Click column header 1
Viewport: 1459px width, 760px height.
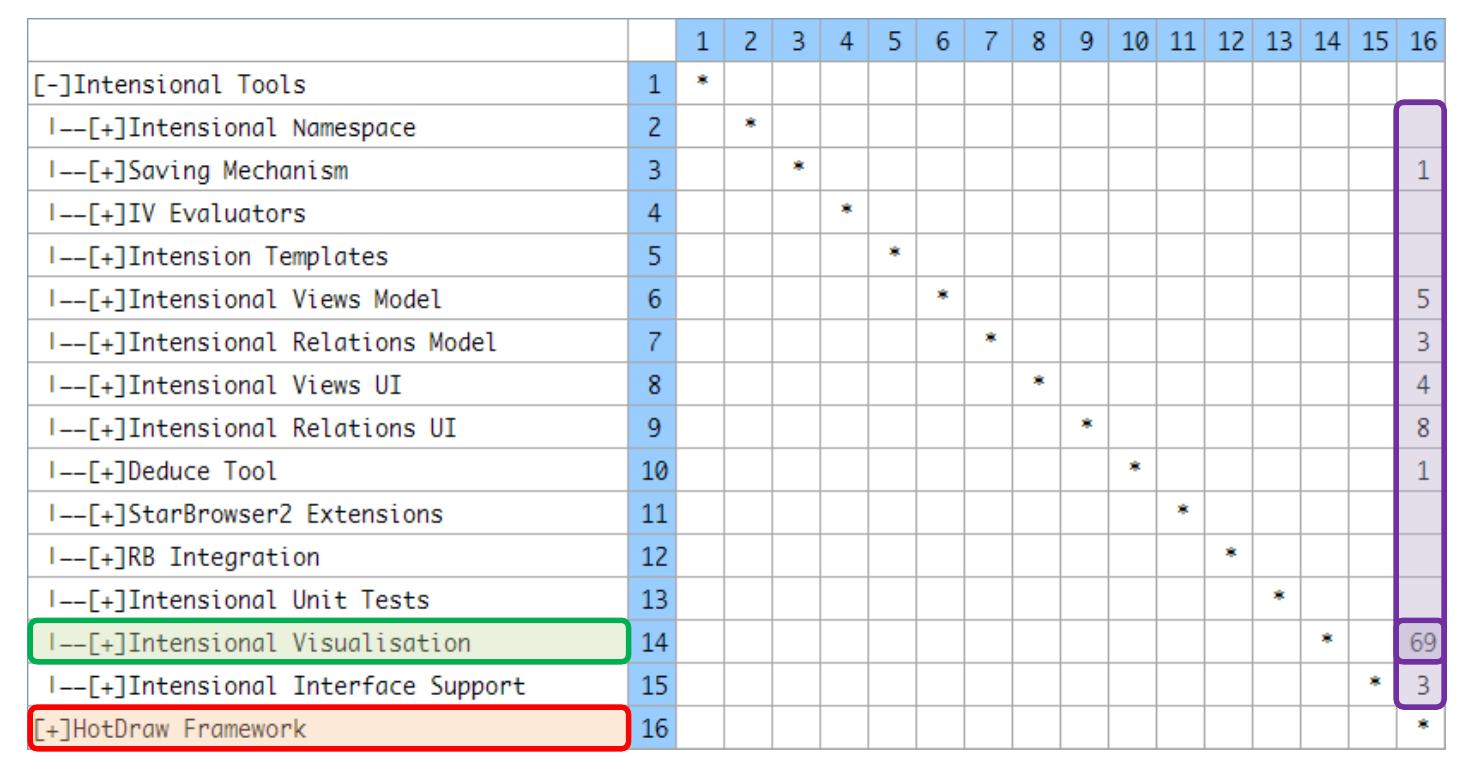pyautogui.click(x=702, y=42)
